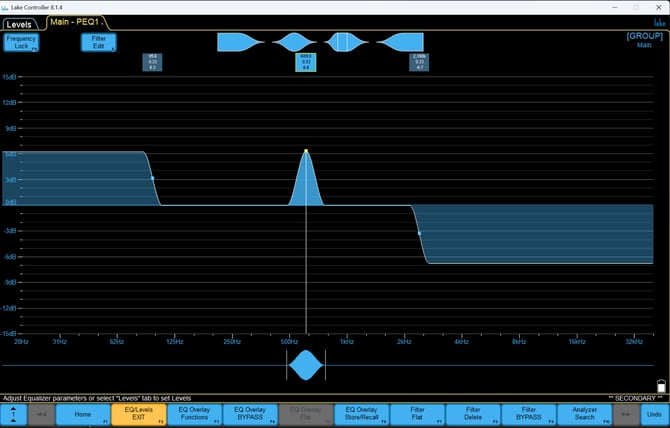Open EQ Overlay Store/Recall options
The image size is (670, 428).
[361, 413]
